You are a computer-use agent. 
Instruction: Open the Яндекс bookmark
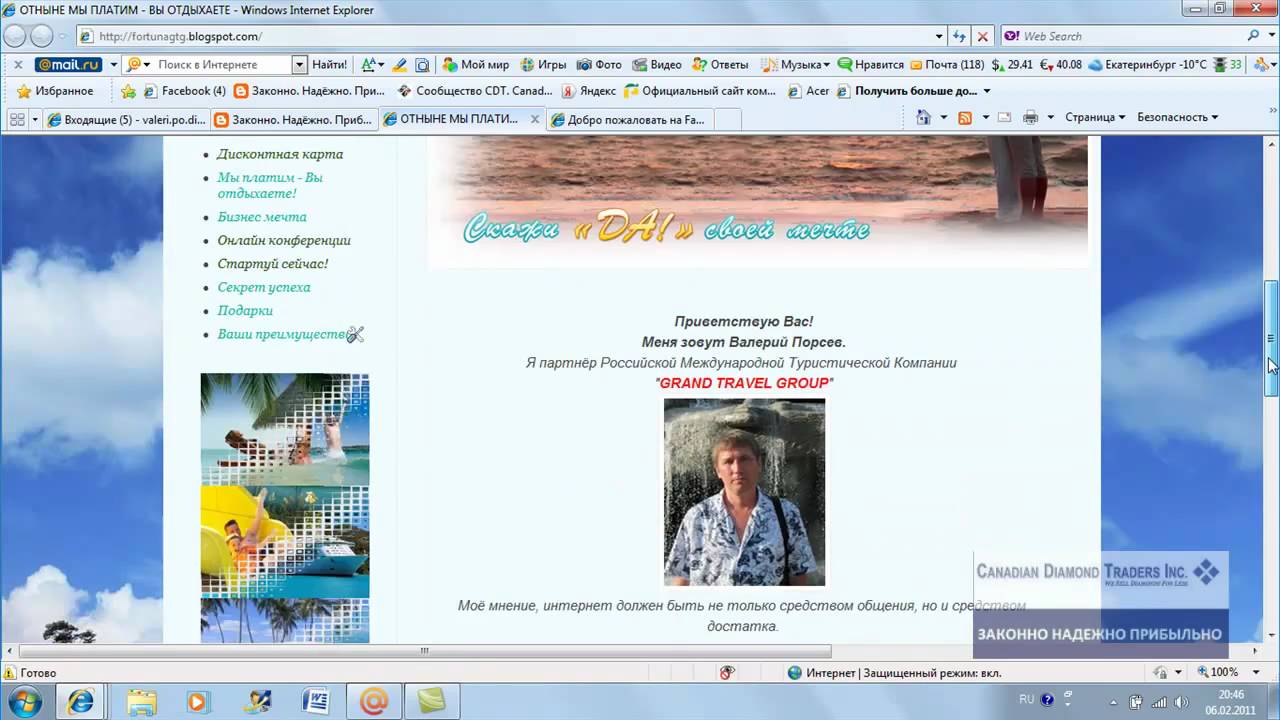tap(588, 91)
